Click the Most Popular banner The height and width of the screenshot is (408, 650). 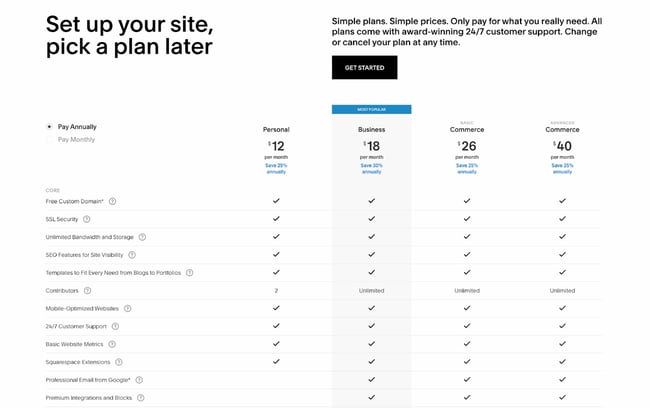tap(371, 109)
